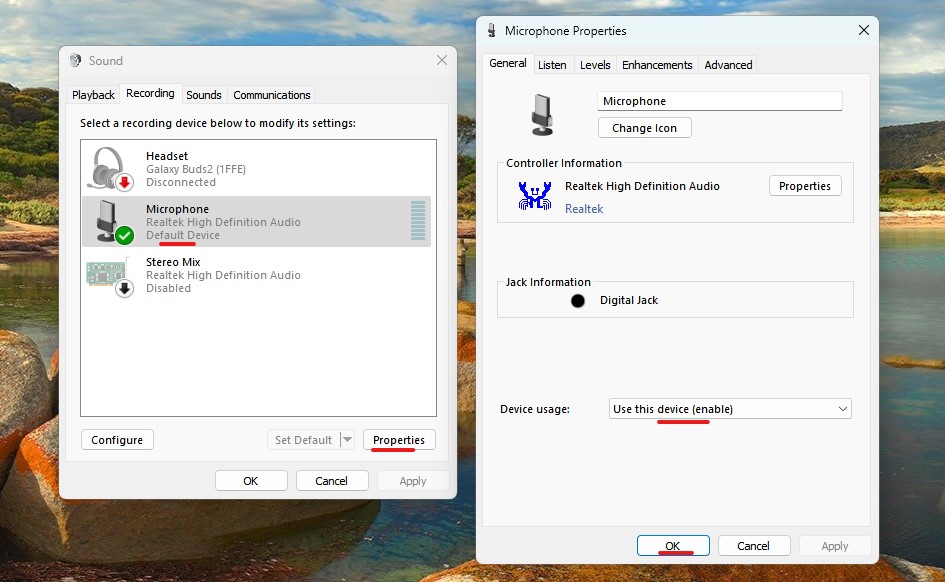The image size is (945, 582).
Task: Click the Sound dialog title bar icon
Action: [74, 60]
